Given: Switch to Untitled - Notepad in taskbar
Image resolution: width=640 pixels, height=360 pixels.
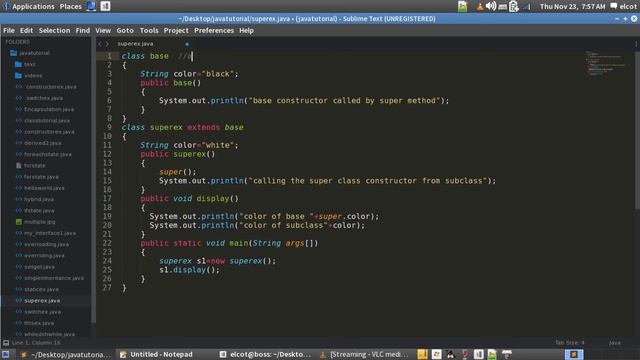Looking at the screenshot, I should 156,354.
